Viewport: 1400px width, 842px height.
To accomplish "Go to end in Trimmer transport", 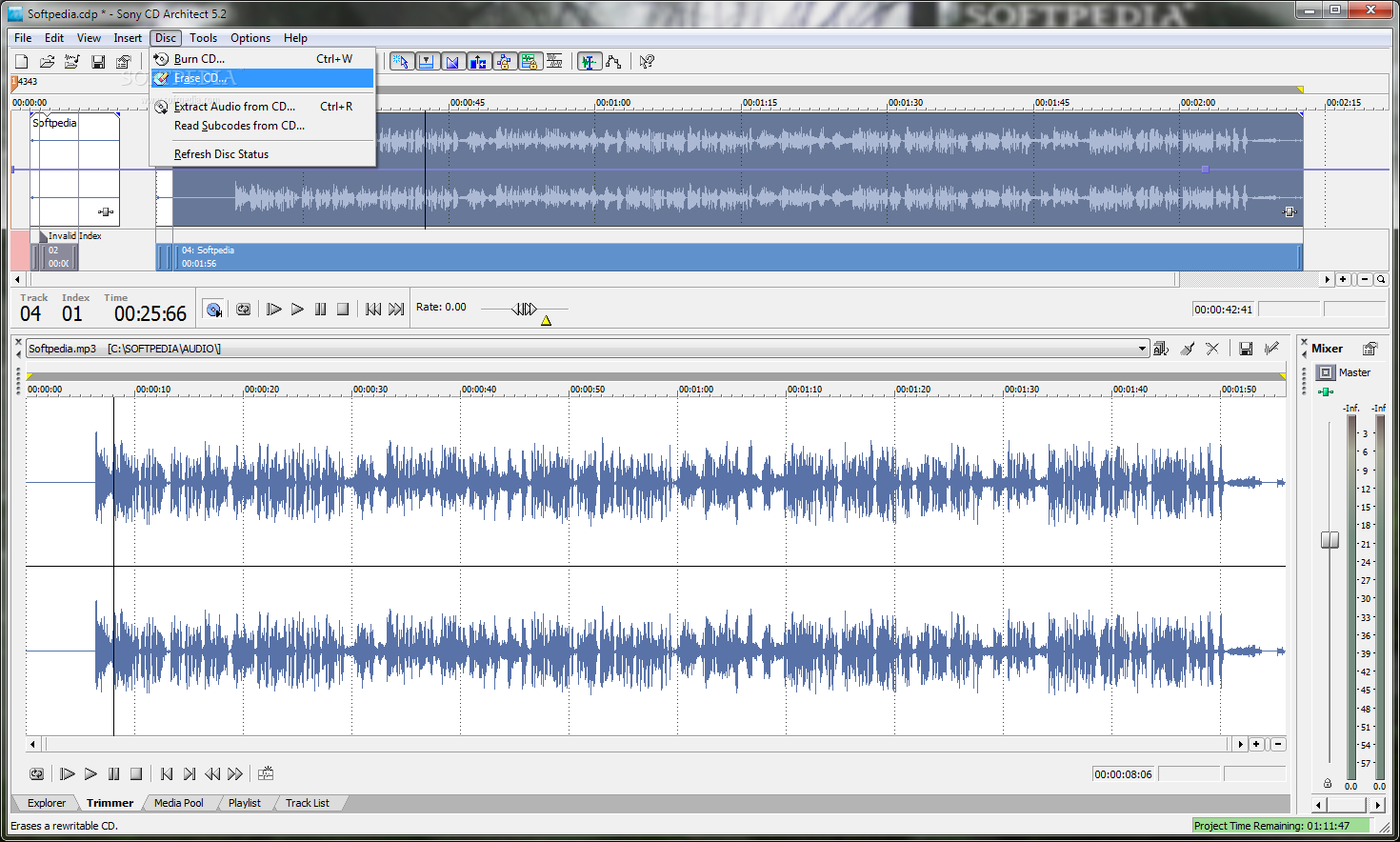I will click(190, 774).
